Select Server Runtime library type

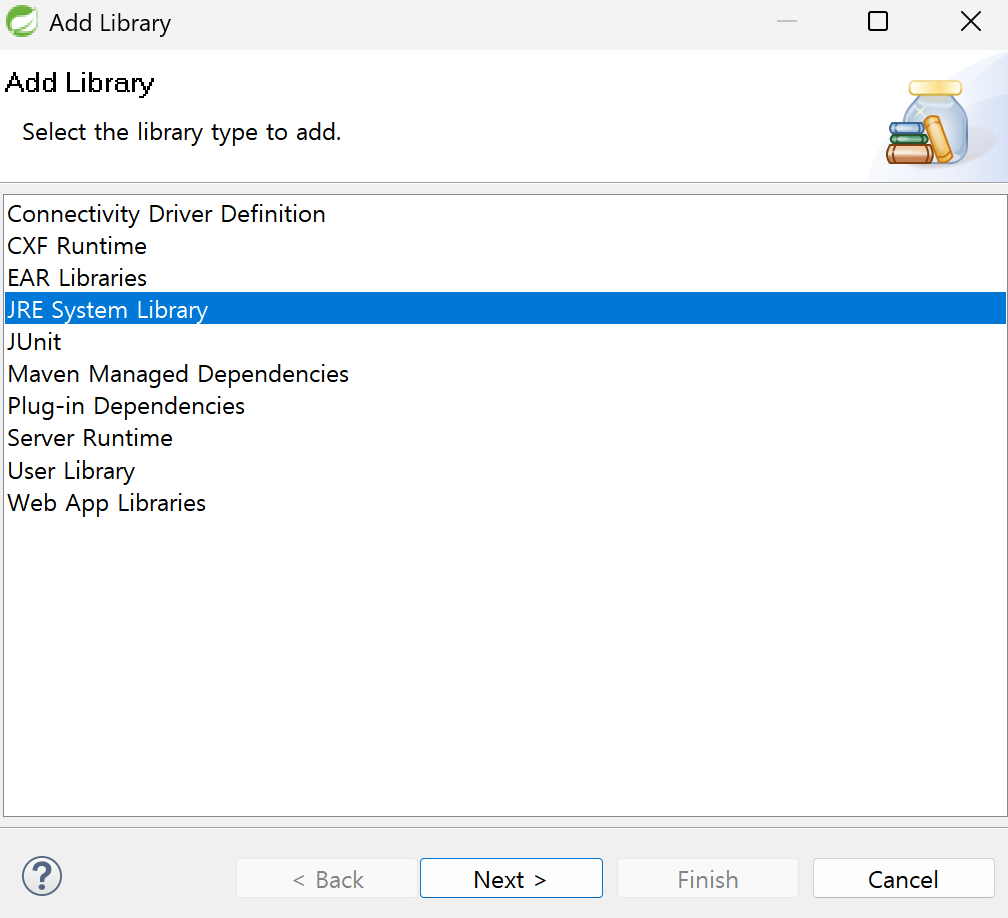505,438
